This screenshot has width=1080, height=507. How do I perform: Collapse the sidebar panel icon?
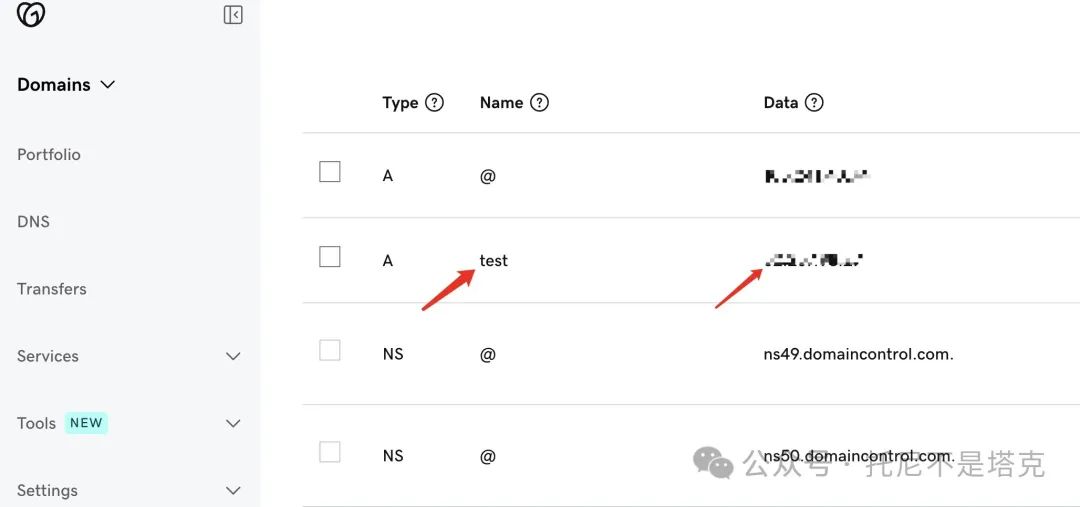click(233, 14)
